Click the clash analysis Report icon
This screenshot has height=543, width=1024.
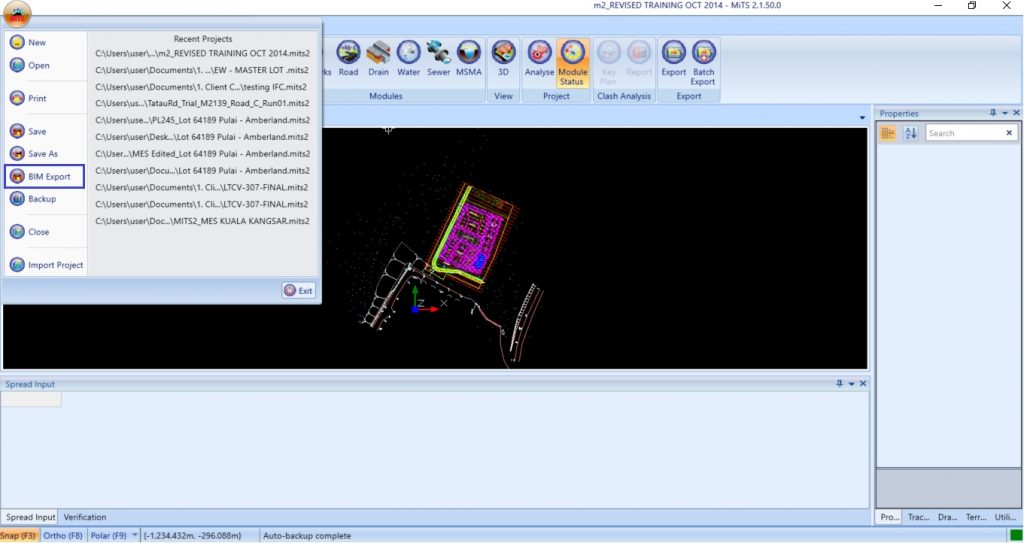click(x=639, y=59)
